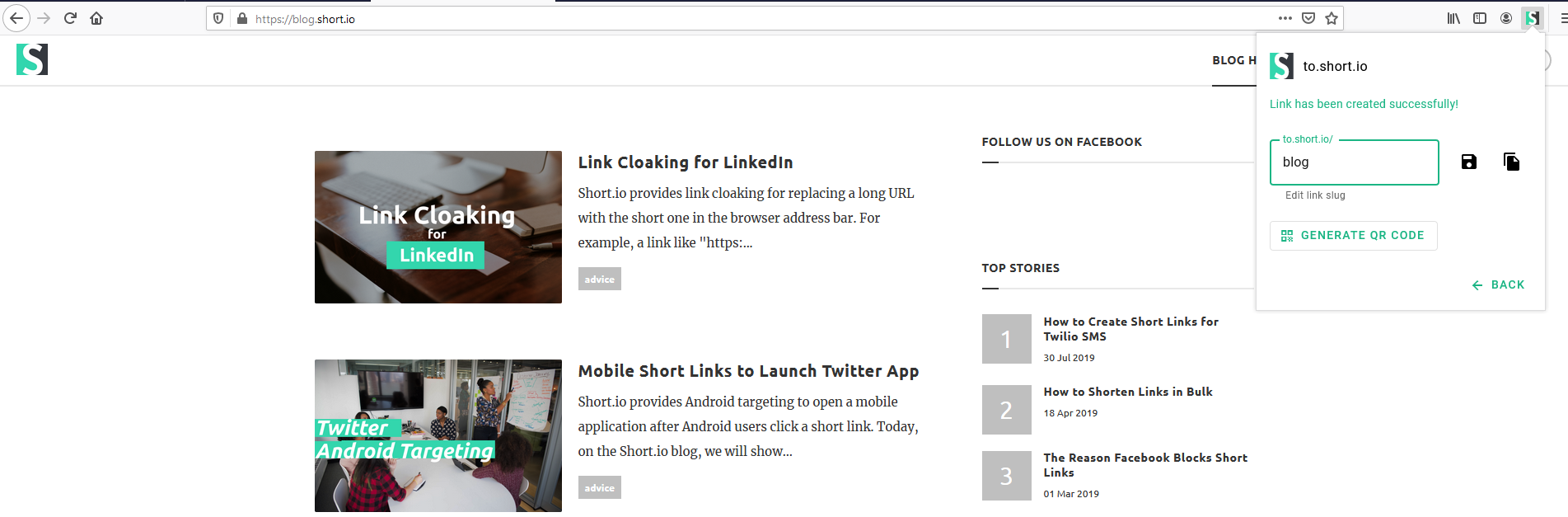Screen dimensions: 1568x517
Task: Open the Firefox account icon
Action: pyautogui.click(x=1506, y=18)
